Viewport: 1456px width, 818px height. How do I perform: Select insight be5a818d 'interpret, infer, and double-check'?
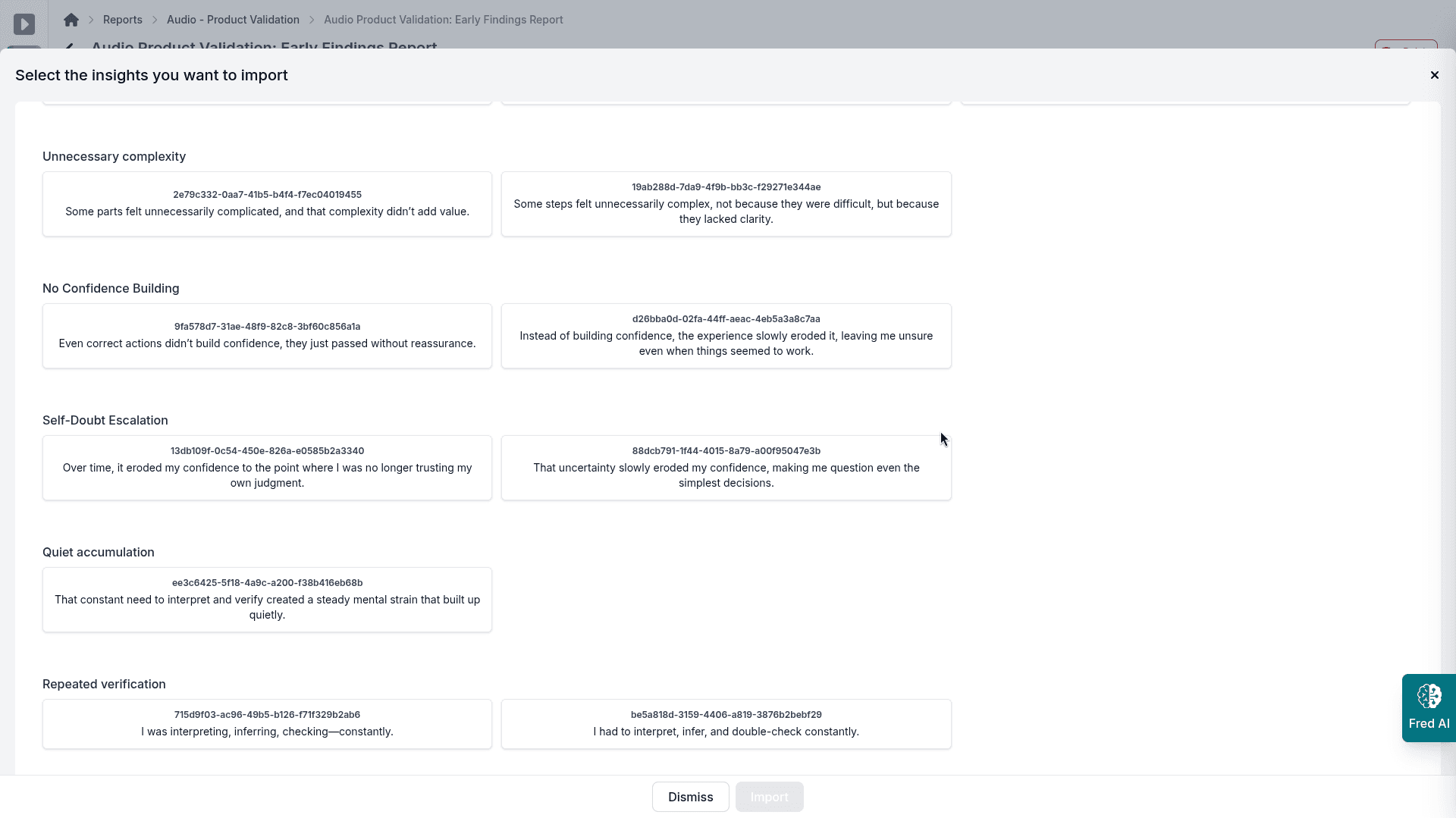click(x=726, y=724)
